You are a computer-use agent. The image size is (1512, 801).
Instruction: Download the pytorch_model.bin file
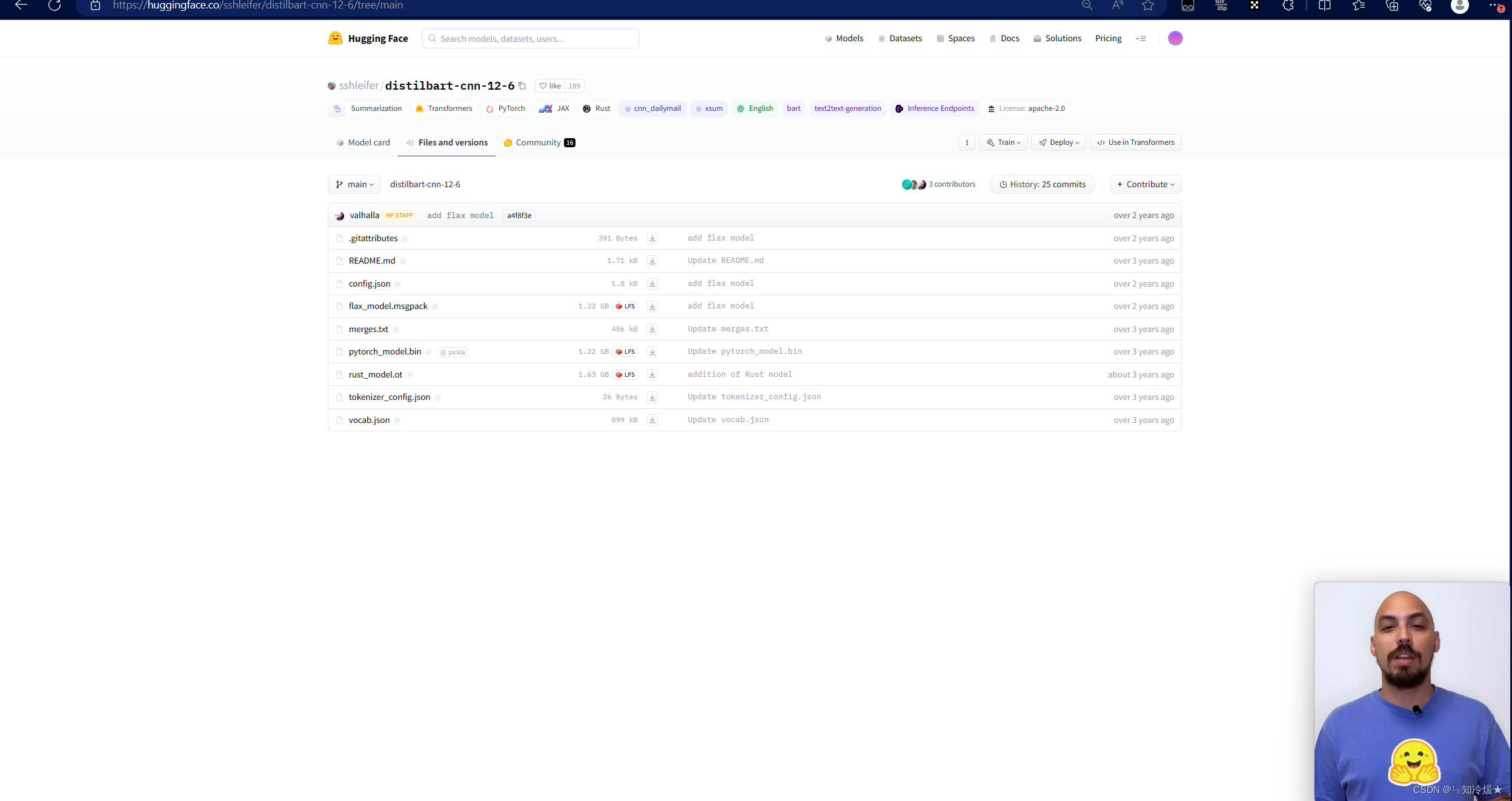point(652,352)
